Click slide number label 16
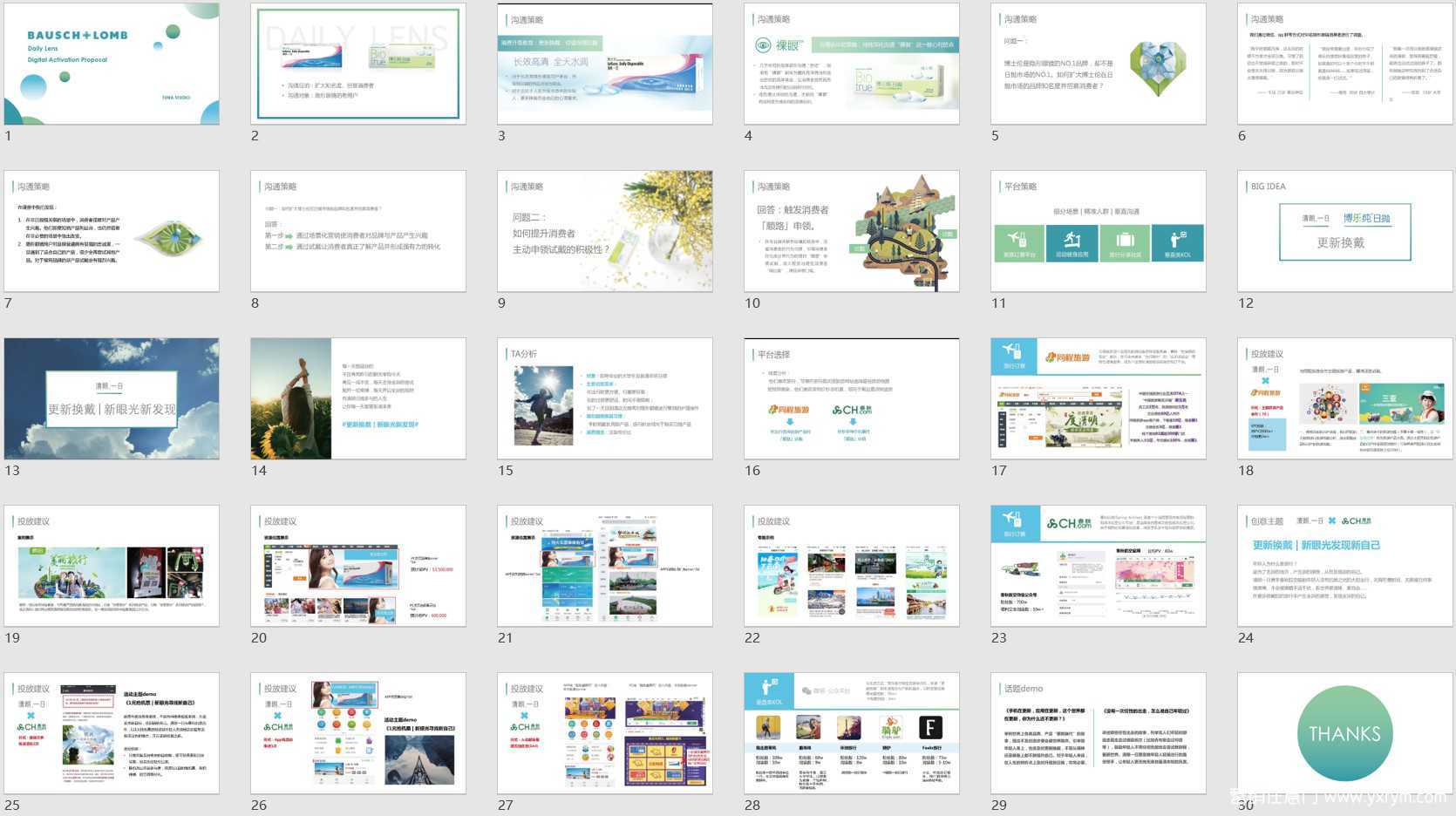The height and width of the screenshot is (816, 1456). 752,471
